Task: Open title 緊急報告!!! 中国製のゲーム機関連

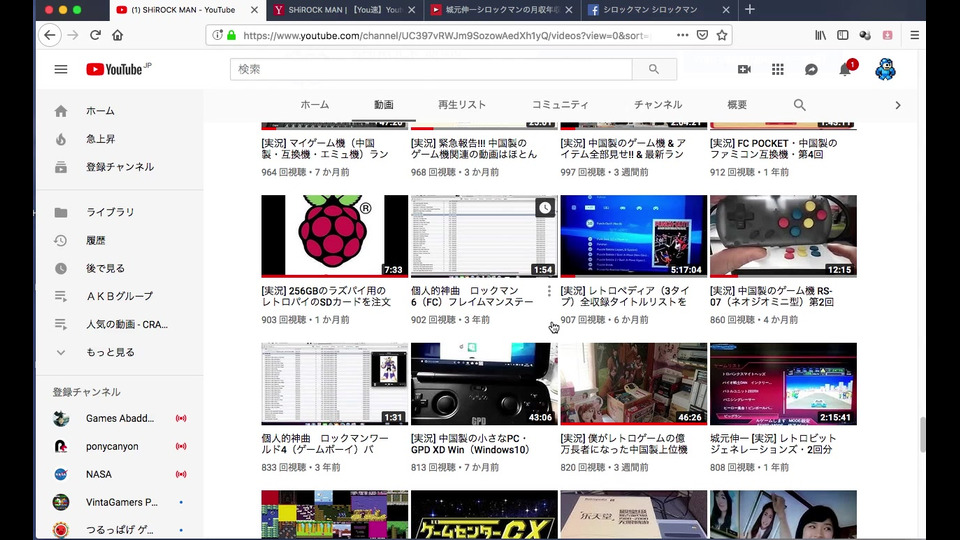Action: (474, 149)
